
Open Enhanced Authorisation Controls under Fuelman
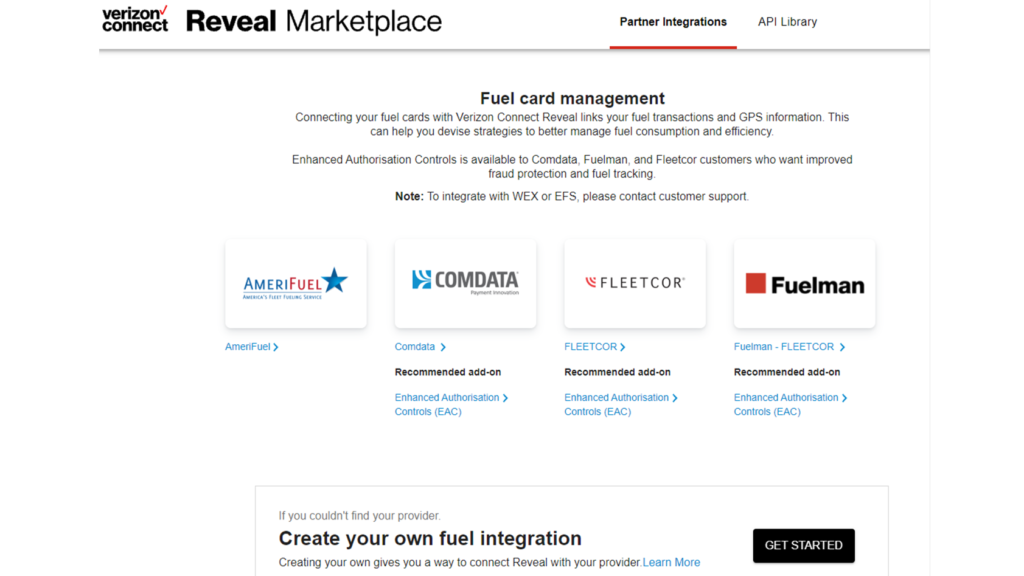(x=786, y=404)
